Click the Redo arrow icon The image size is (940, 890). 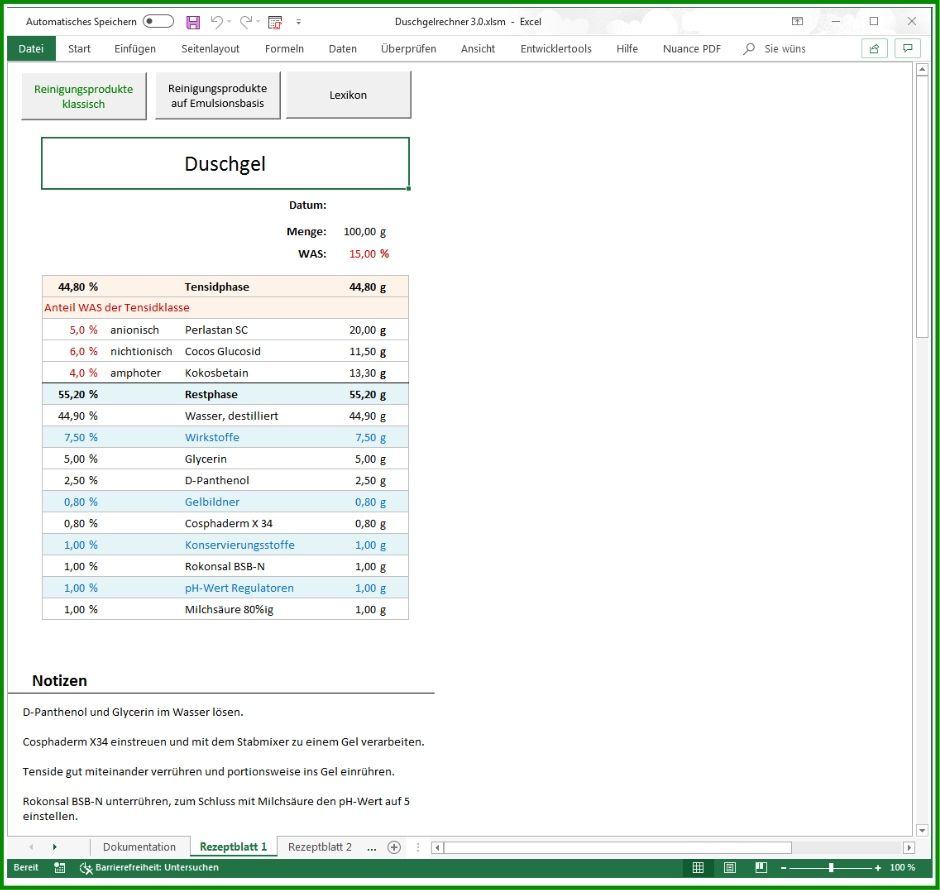(x=245, y=22)
